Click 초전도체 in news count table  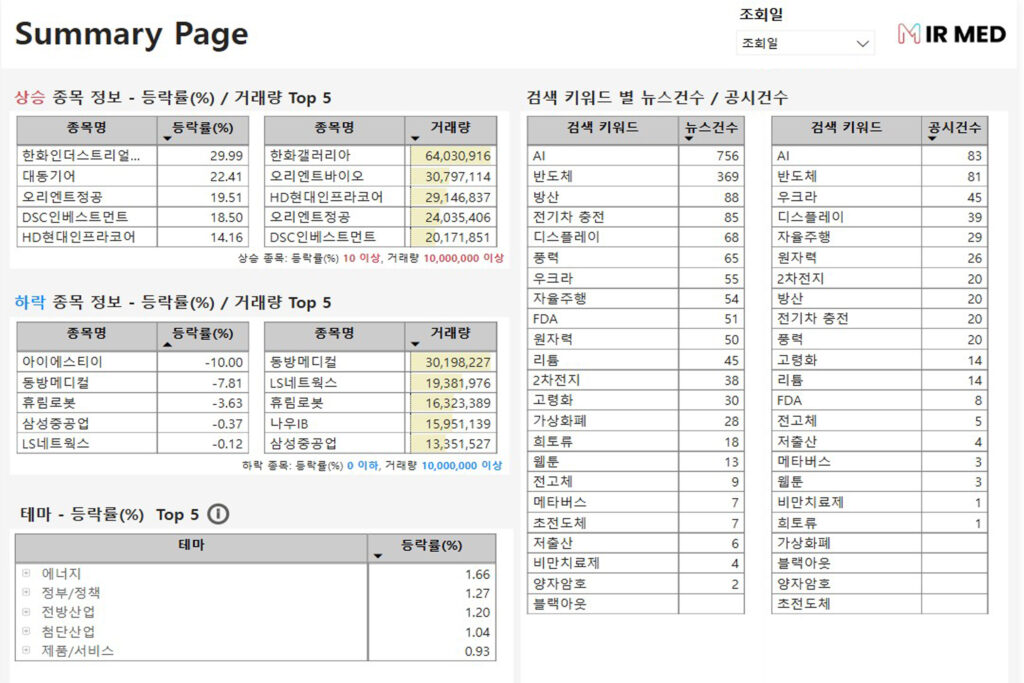click(560, 522)
